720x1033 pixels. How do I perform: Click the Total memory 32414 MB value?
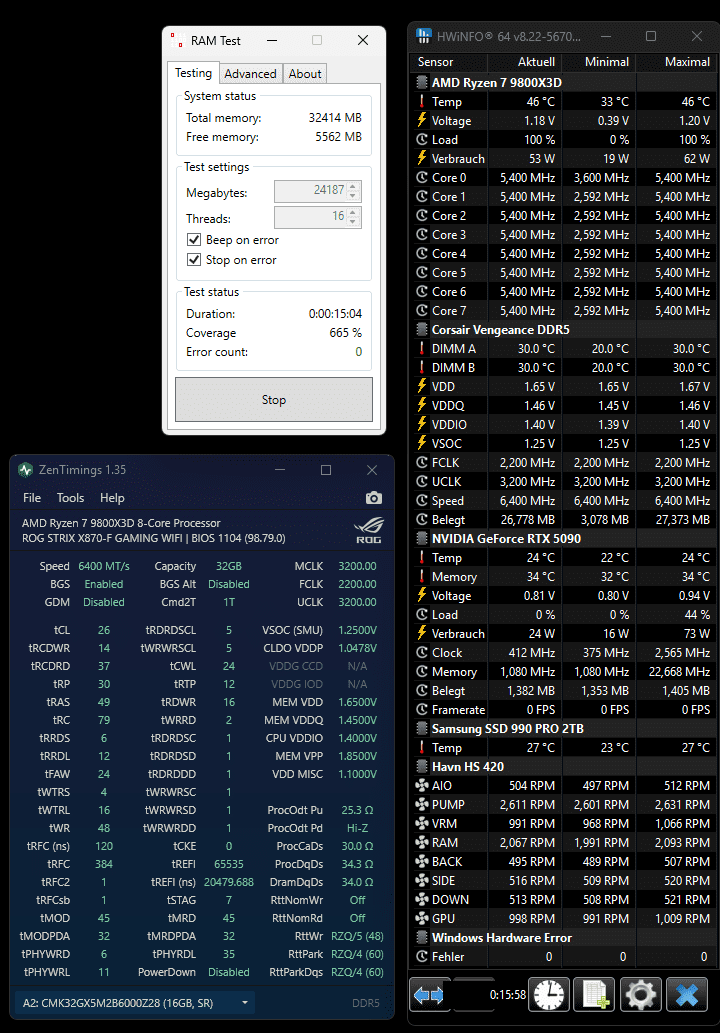(x=335, y=118)
